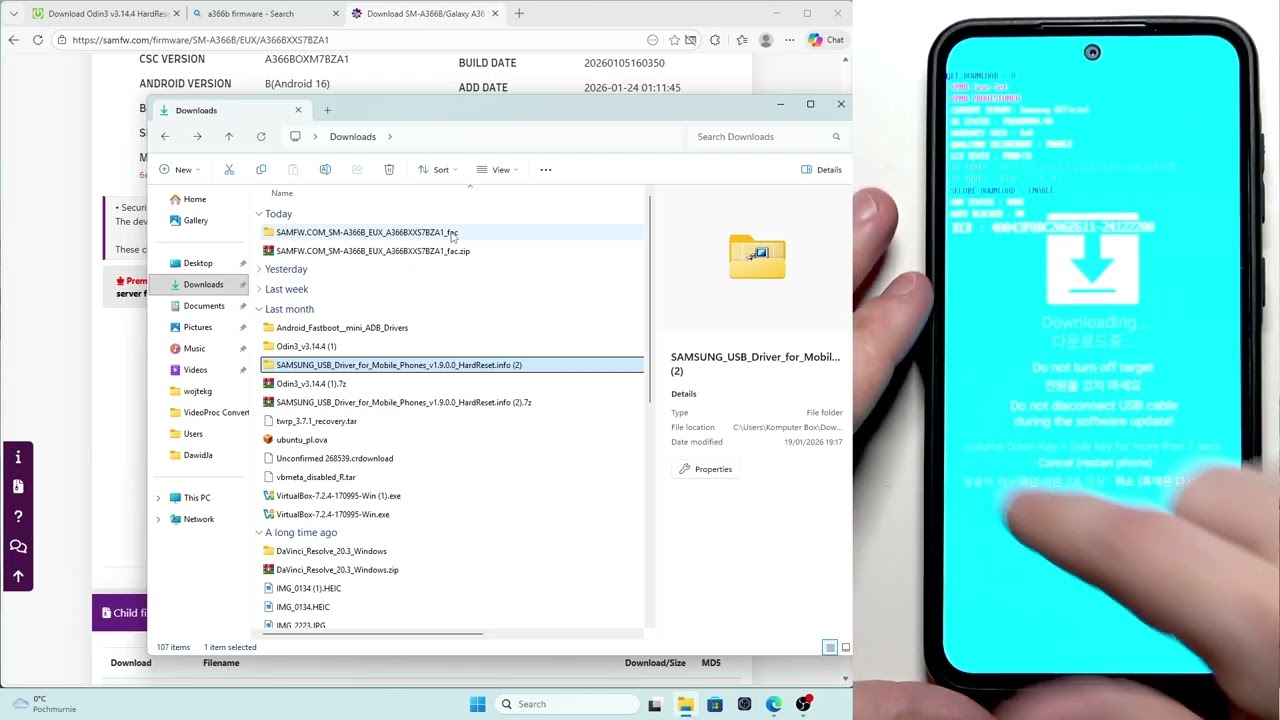The image size is (1280, 720).
Task: Open the Sort dropdown menu
Action: point(439,170)
